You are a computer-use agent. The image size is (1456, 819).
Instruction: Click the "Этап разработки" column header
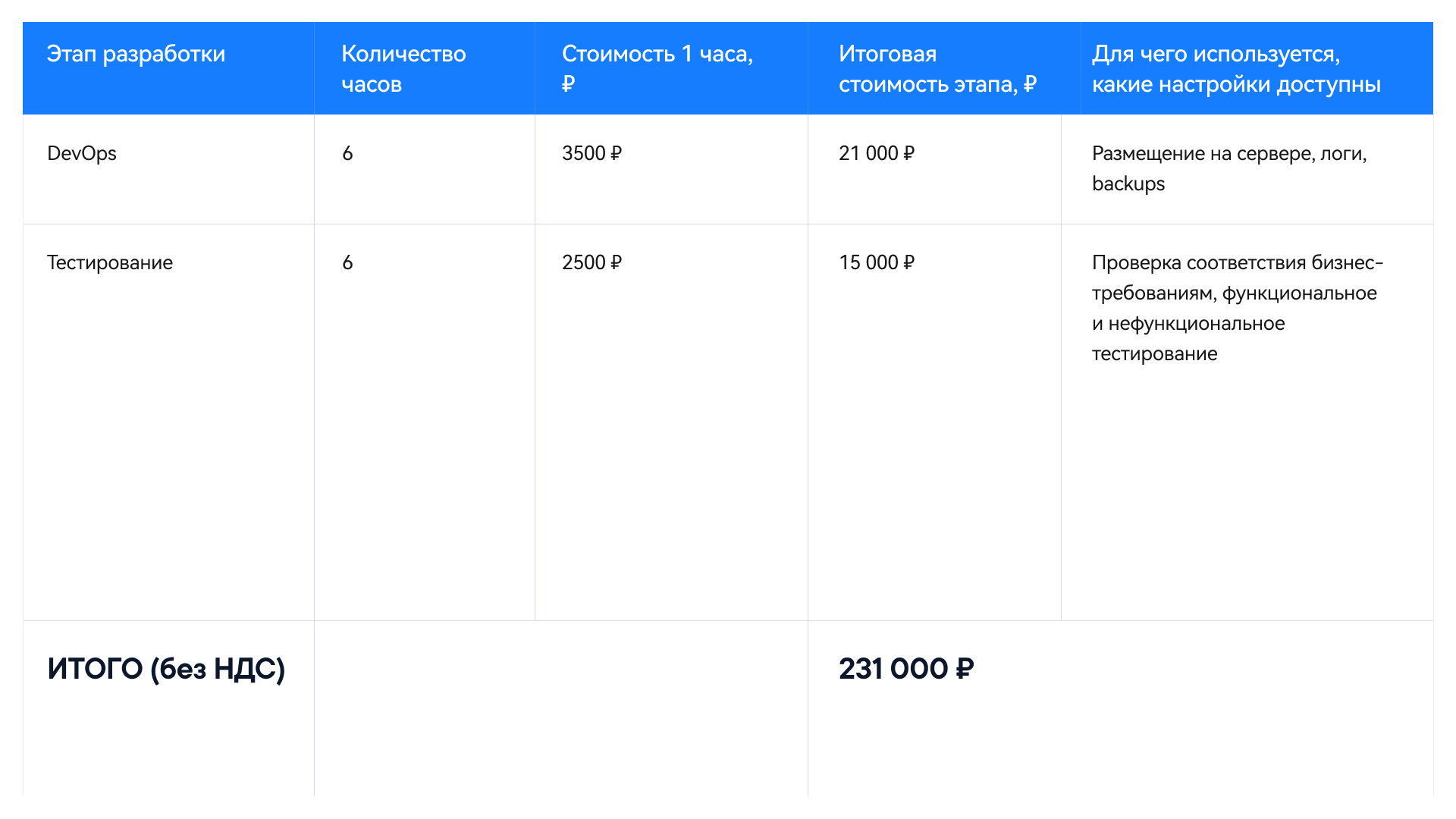click(136, 54)
